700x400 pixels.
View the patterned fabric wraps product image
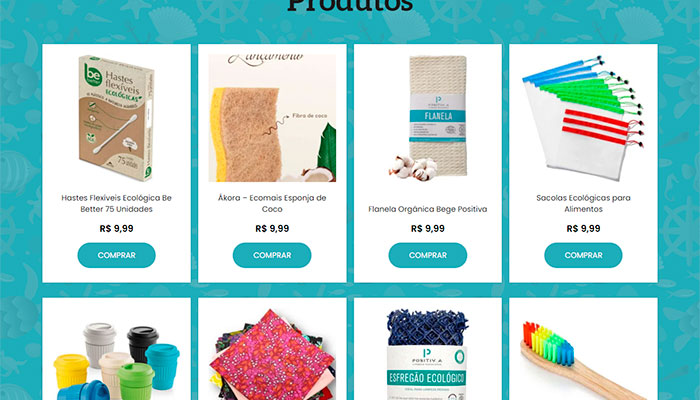272,354
